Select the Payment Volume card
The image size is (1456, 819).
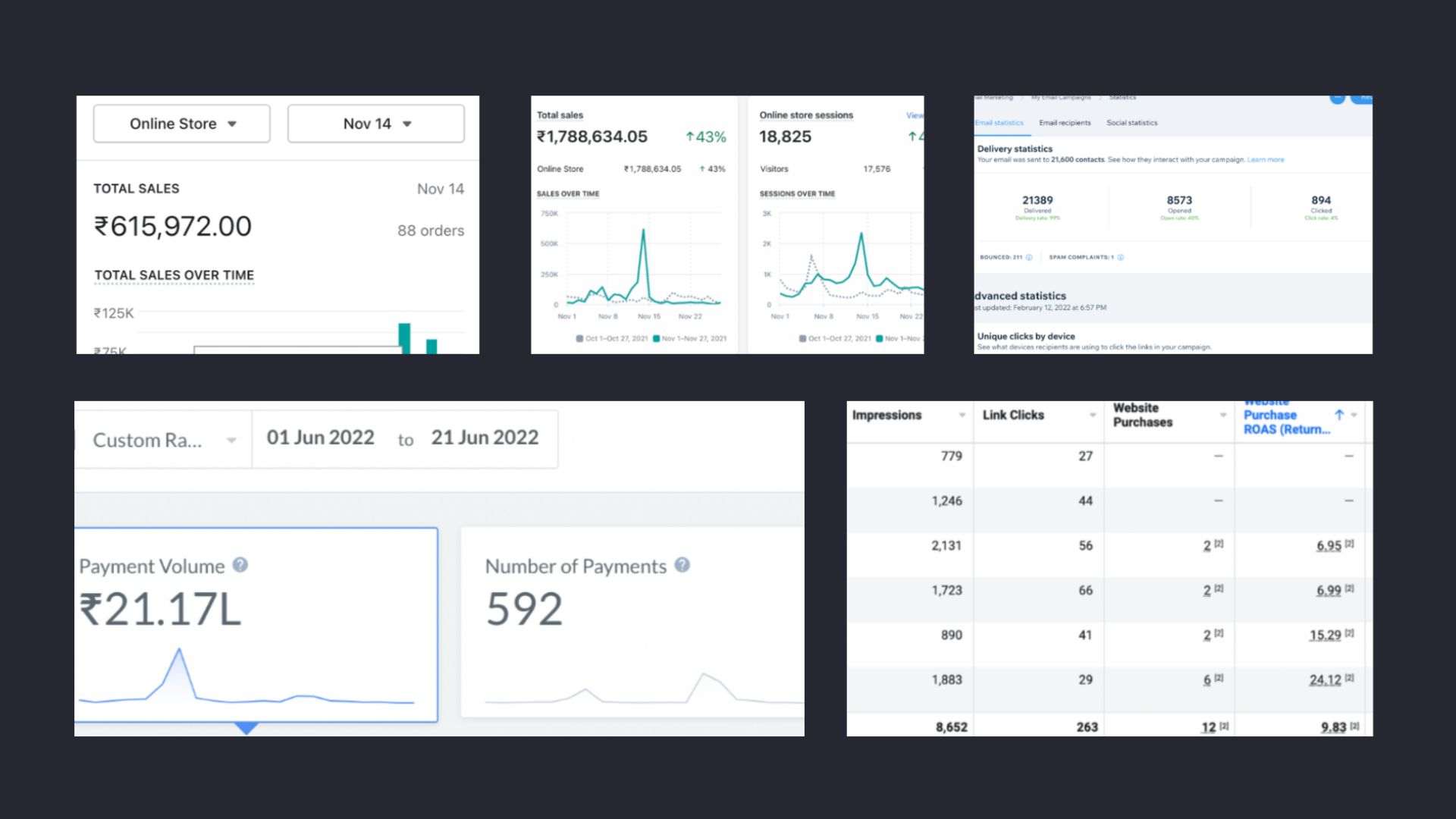click(x=256, y=624)
